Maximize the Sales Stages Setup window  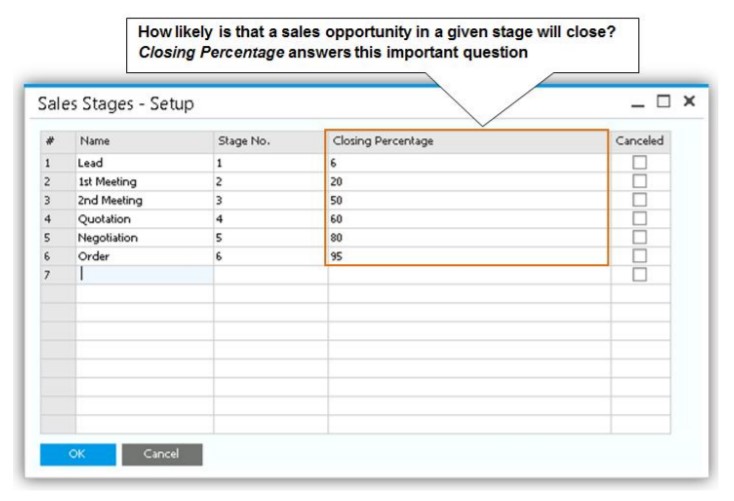point(663,102)
